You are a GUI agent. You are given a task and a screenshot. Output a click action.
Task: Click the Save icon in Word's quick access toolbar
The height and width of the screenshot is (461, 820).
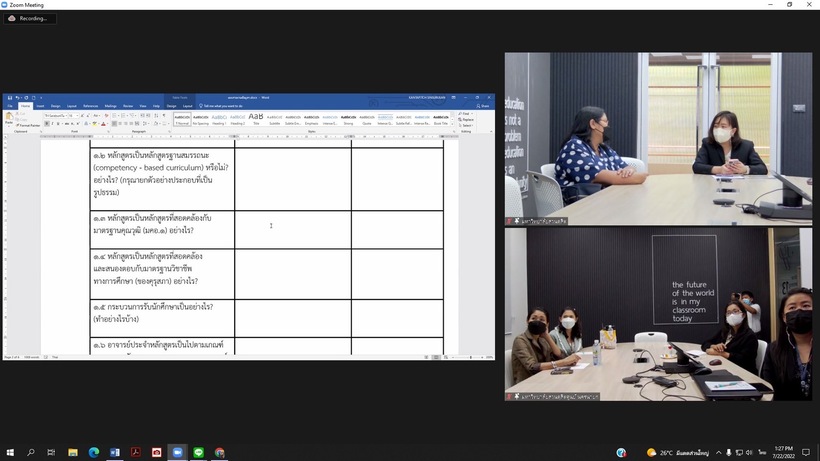click(x=10, y=98)
